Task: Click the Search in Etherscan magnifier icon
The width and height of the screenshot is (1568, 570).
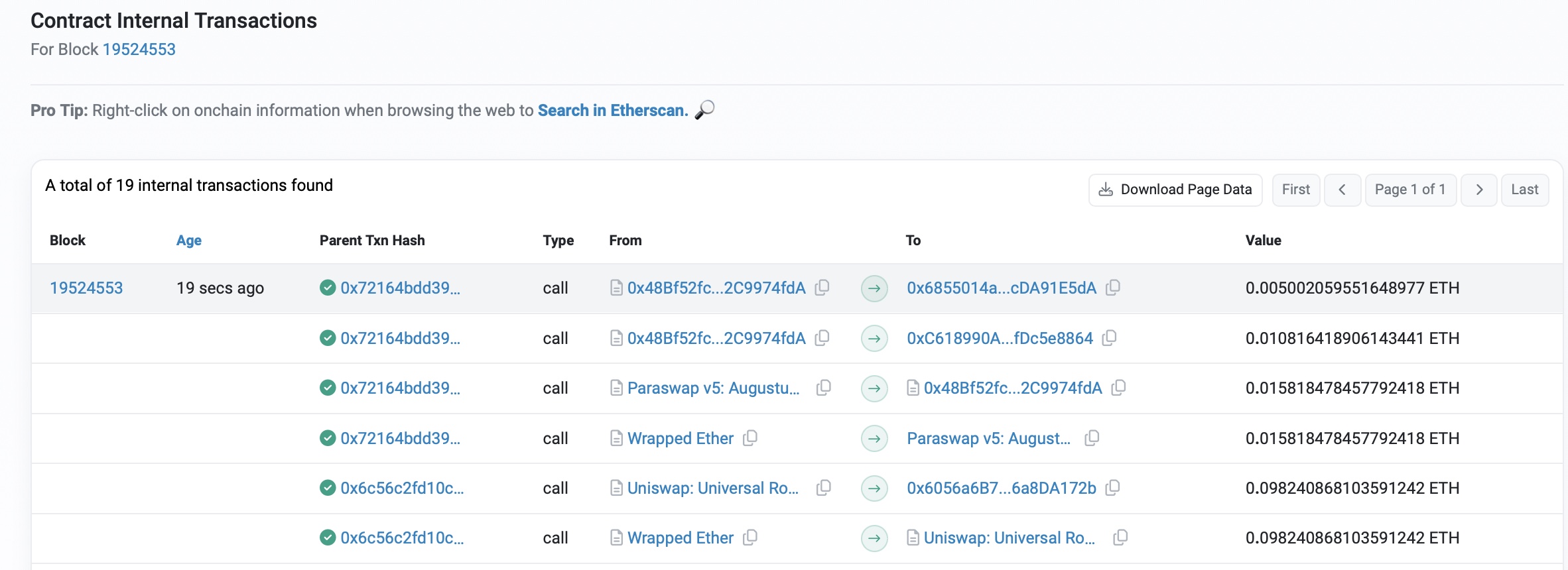Action: point(704,110)
